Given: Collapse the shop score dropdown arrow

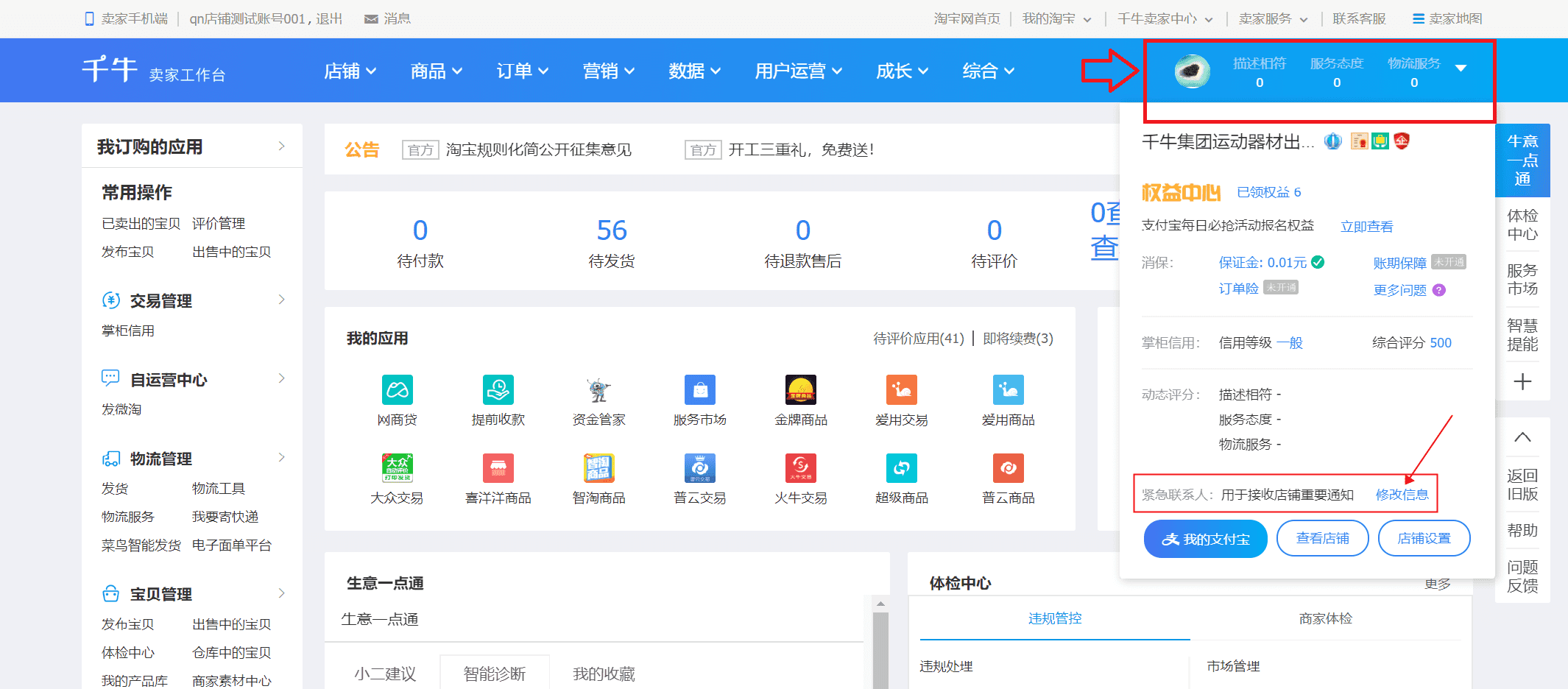Looking at the screenshot, I should click(1461, 68).
